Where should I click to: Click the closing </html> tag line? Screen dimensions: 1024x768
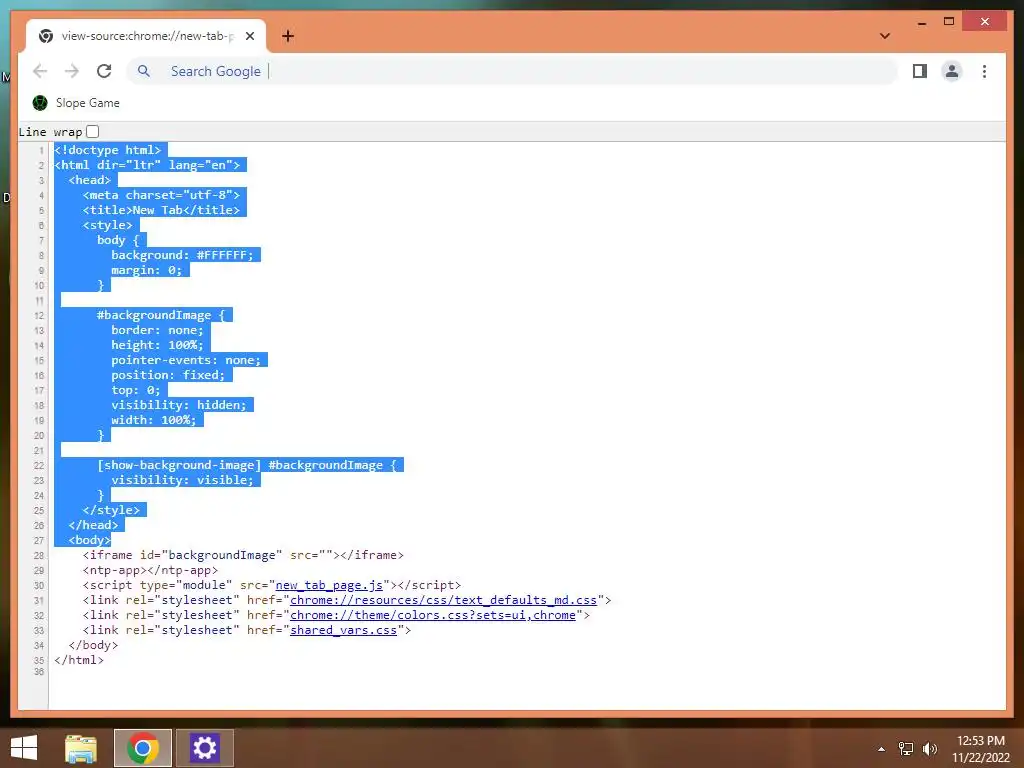click(x=79, y=660)
